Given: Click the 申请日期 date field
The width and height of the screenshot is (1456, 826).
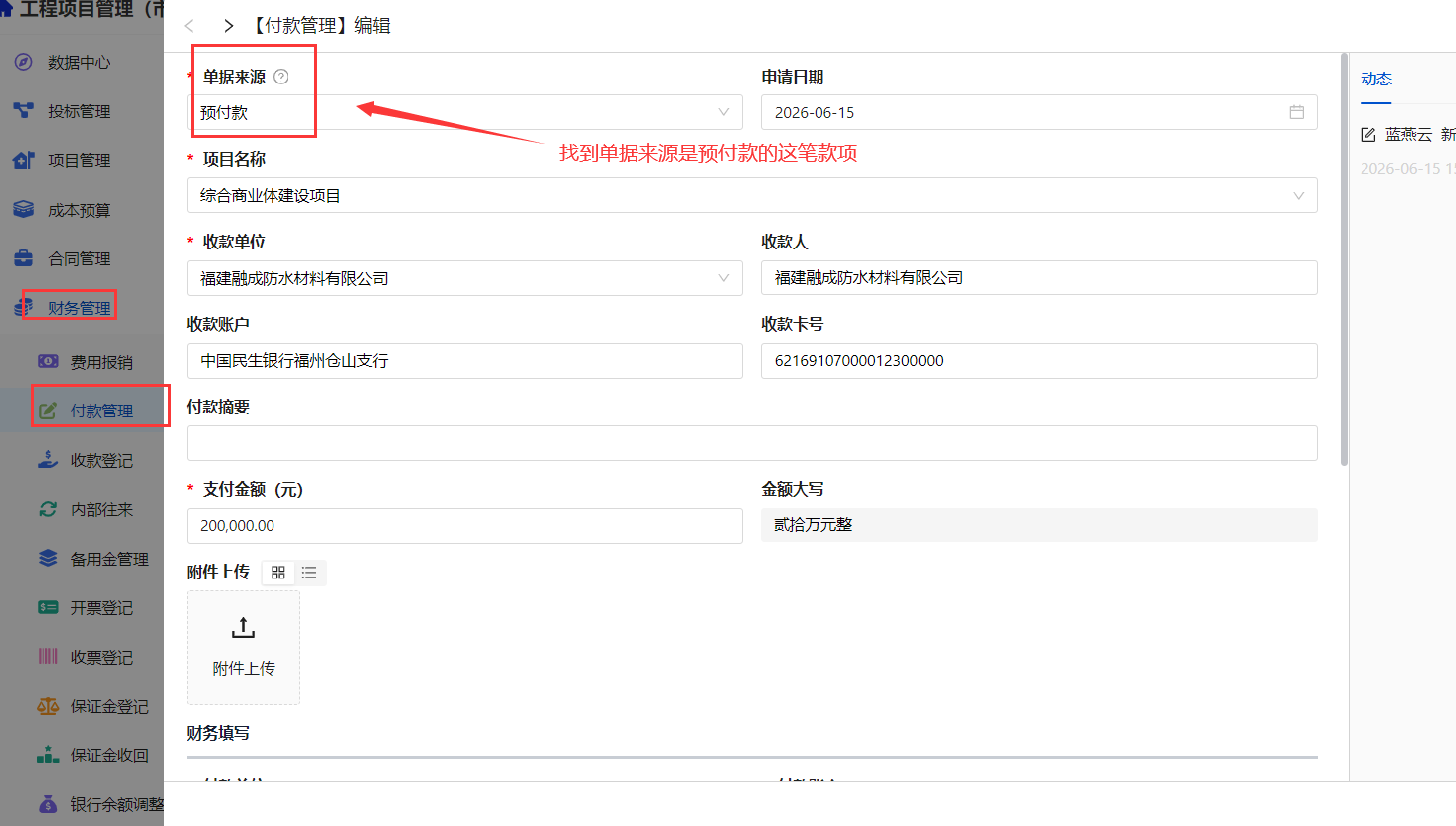Looking at the screenshot, I should (1039, 112).
